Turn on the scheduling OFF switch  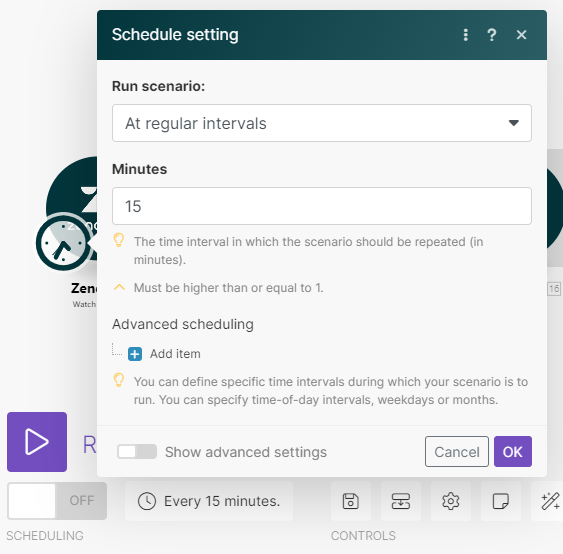(x=57, y=501)
